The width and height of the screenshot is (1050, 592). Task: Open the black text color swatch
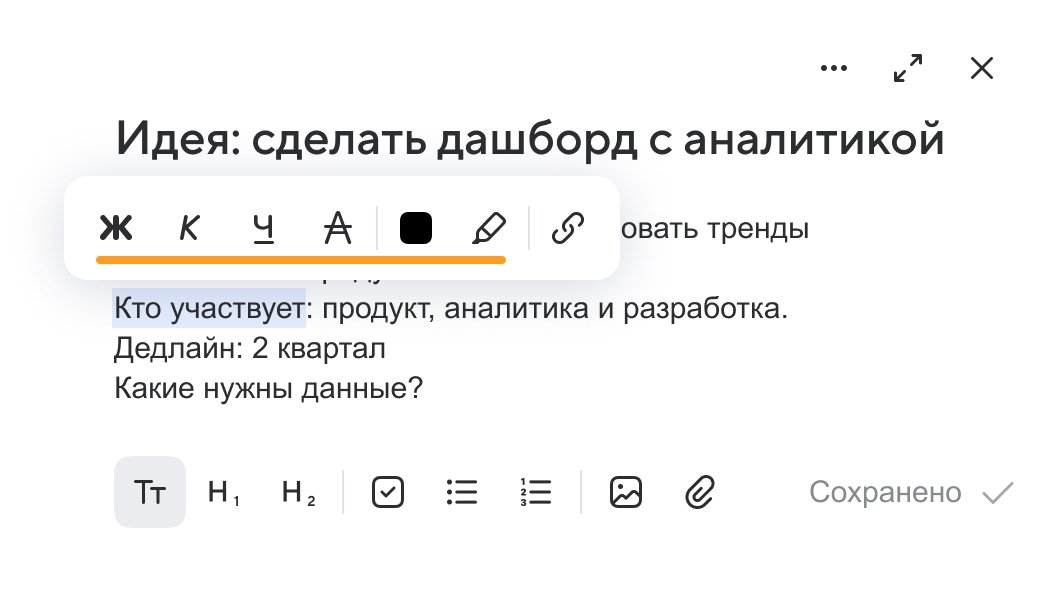tap(416, 228)
